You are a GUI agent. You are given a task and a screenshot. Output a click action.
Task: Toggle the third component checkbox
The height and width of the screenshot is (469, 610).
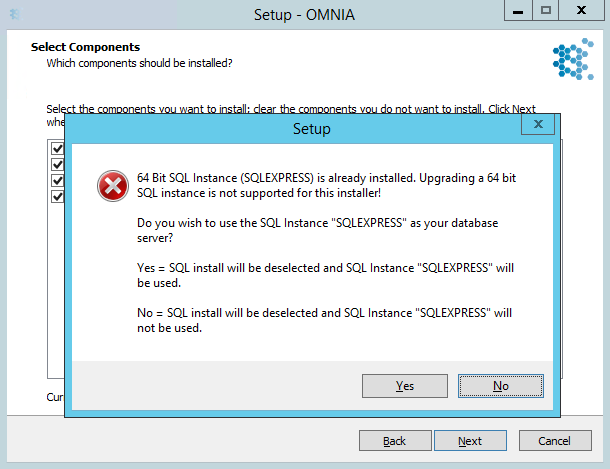[x=58, y=180]
